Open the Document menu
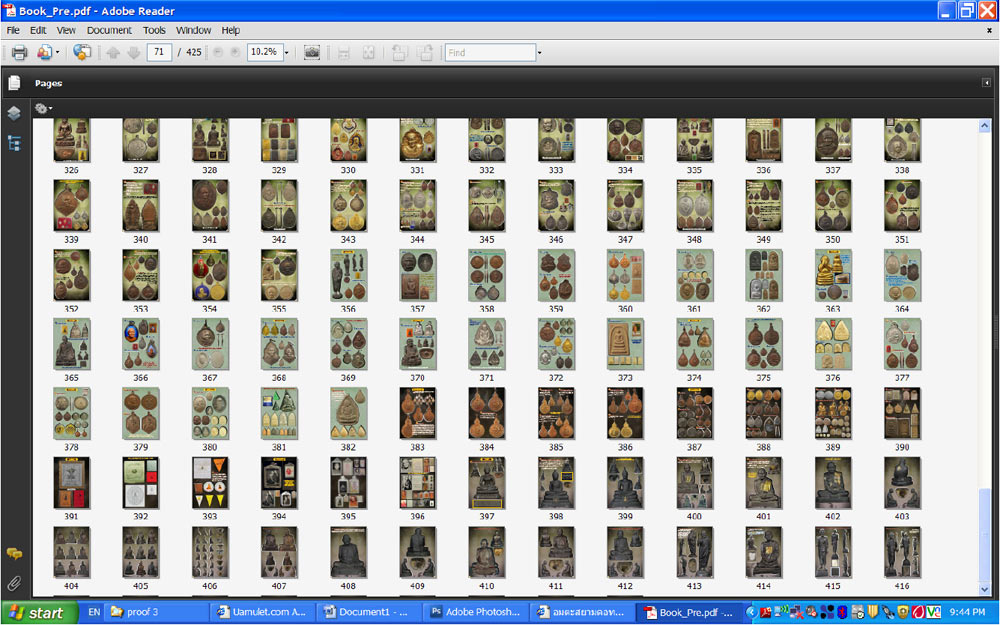The height and width of the screenshot is (625, 1000). [x=109, y=30]
